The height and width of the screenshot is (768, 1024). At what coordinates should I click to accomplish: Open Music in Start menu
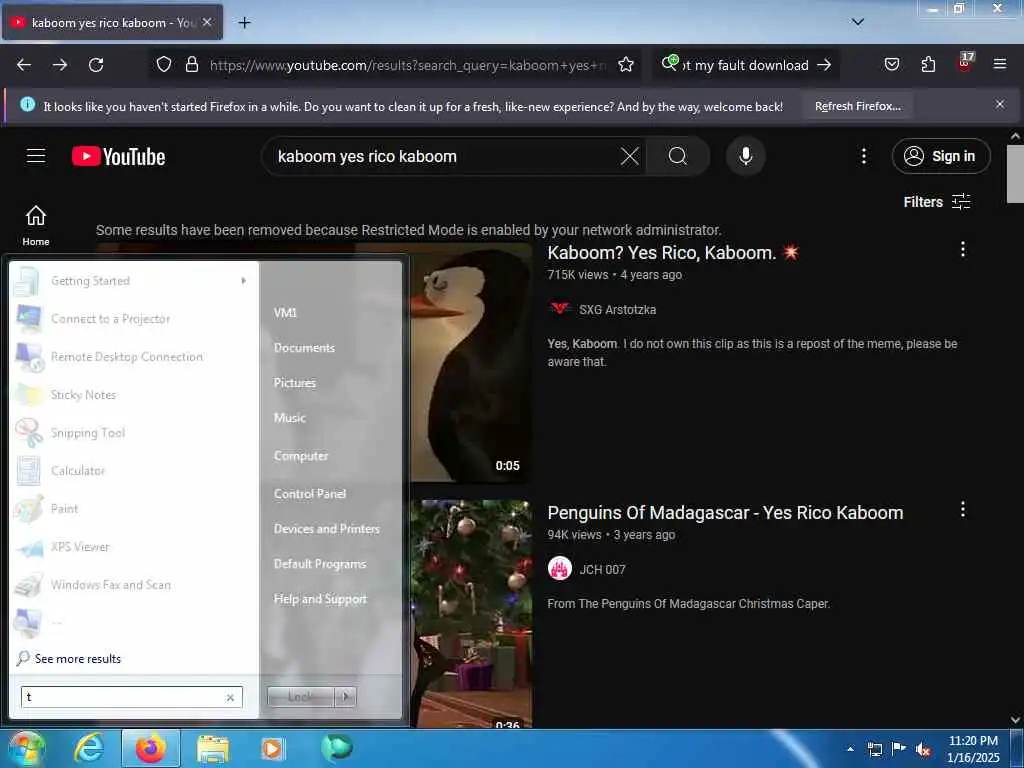[x=289, y=417]
